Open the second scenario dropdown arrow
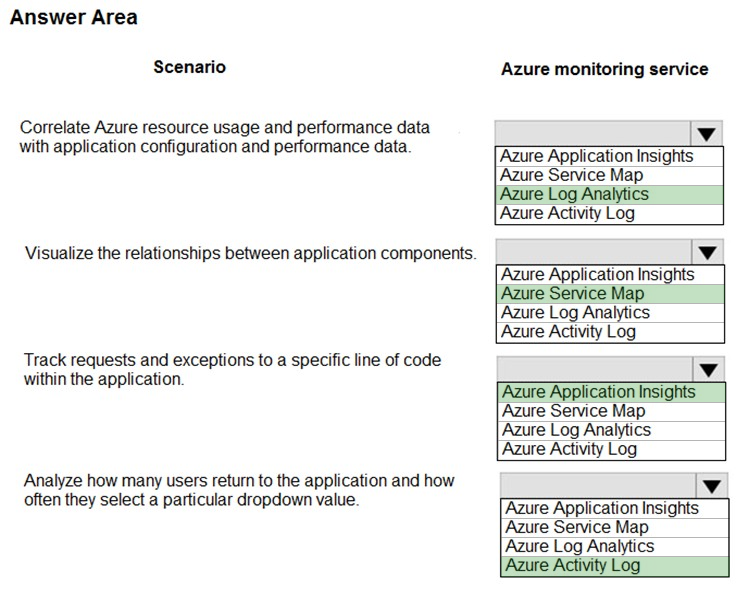The height and width of the screenshot is (589, 736). coord(707,252)
